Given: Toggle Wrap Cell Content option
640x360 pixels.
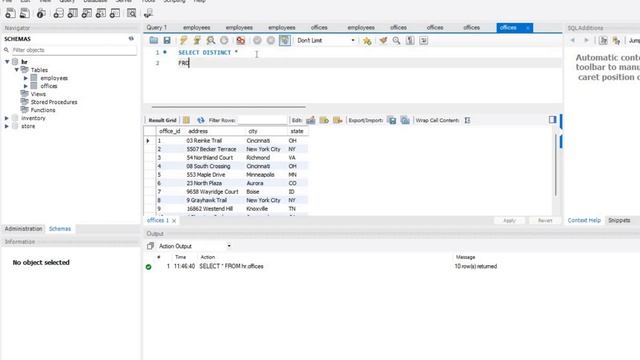Looking at the screenshot, I should click(x=468, y=120).
